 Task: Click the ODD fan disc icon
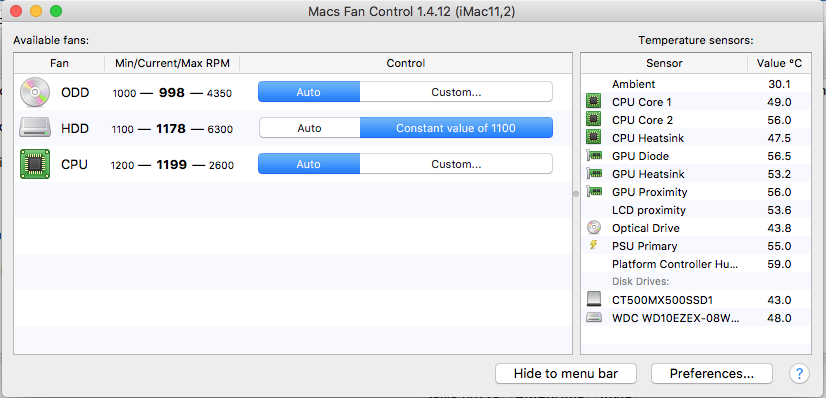pyautogui.click(x=35, y=93)
